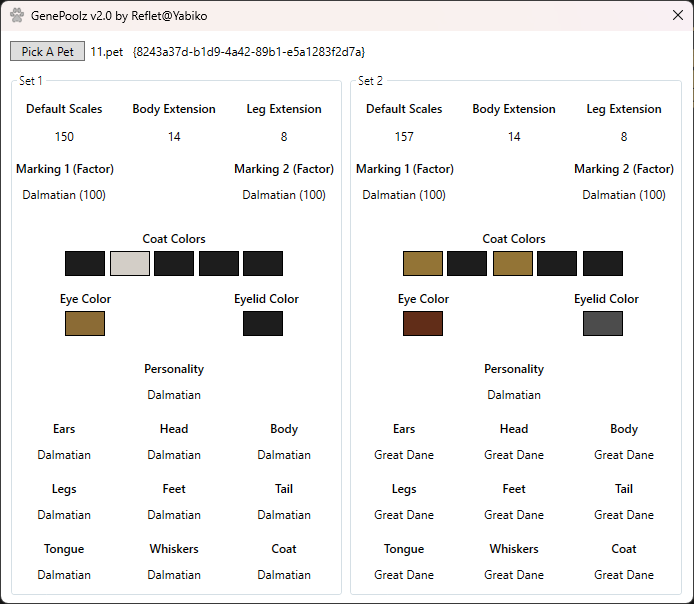This screenshot has height=604, width=694.
Task: Click Set 1 Legs value Dalmatian
Action: click(x=64, y=515)
